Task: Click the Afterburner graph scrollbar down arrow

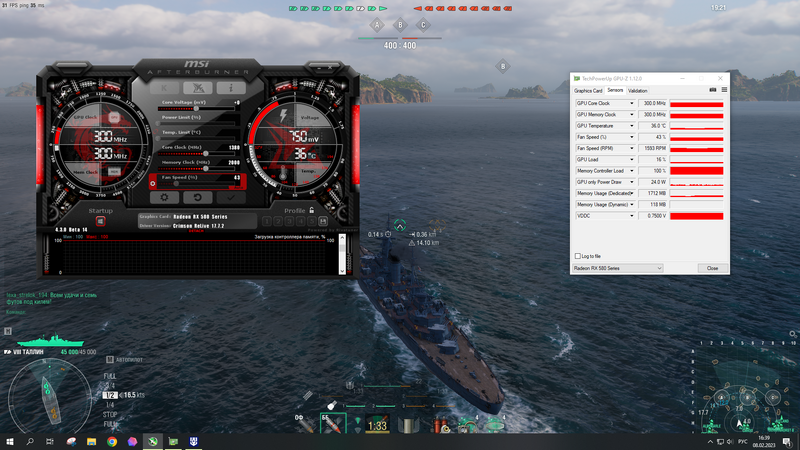Action: 342,270
